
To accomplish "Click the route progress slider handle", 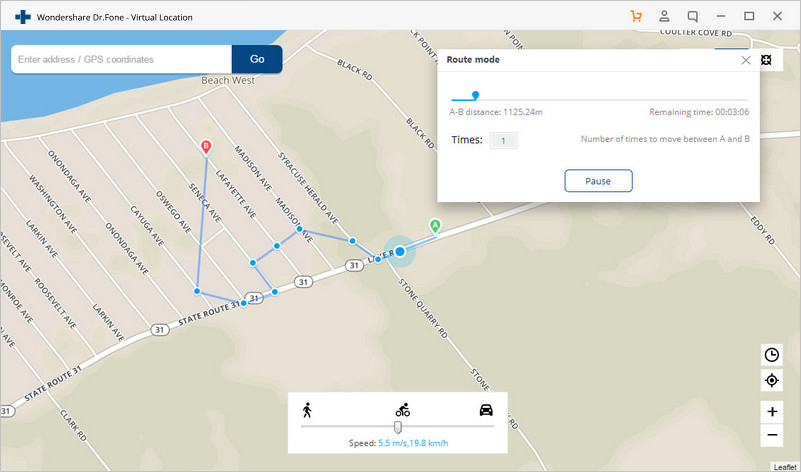I will coord(476,95).
